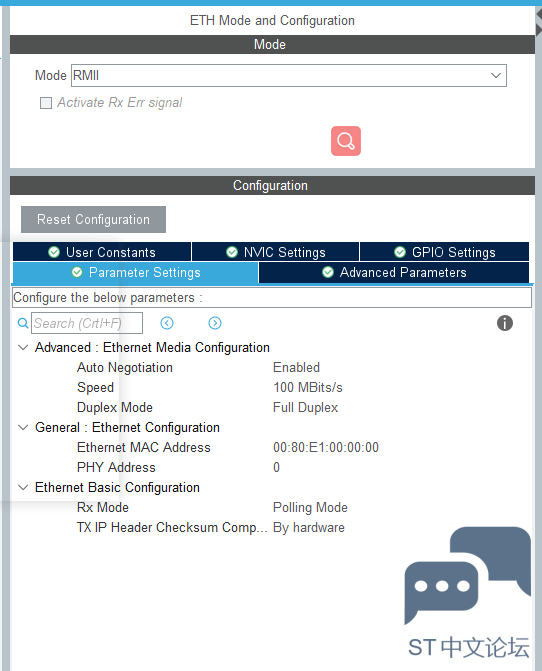The width and height of the screenshot is (542, 671).
Task: Select the By hardware checksum value
Action: [308, 528]
